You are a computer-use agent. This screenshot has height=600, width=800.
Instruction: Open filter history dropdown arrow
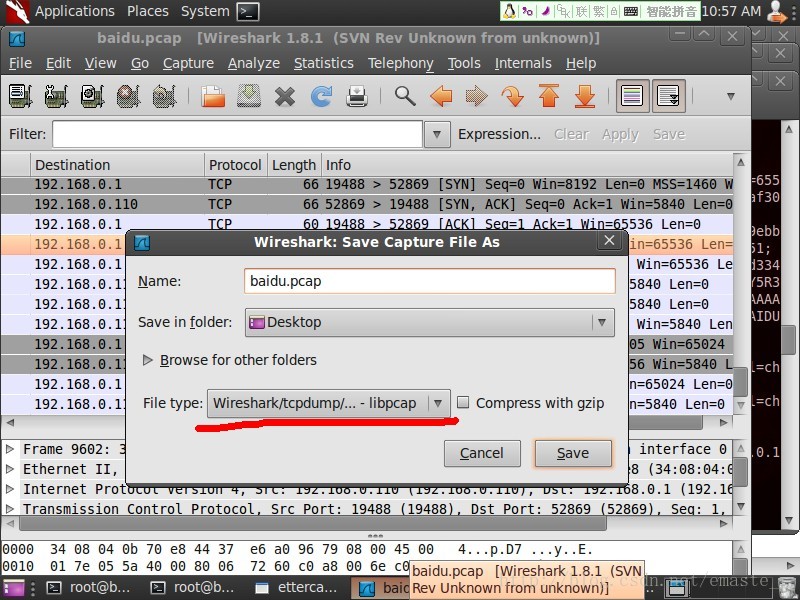point(437,134)
